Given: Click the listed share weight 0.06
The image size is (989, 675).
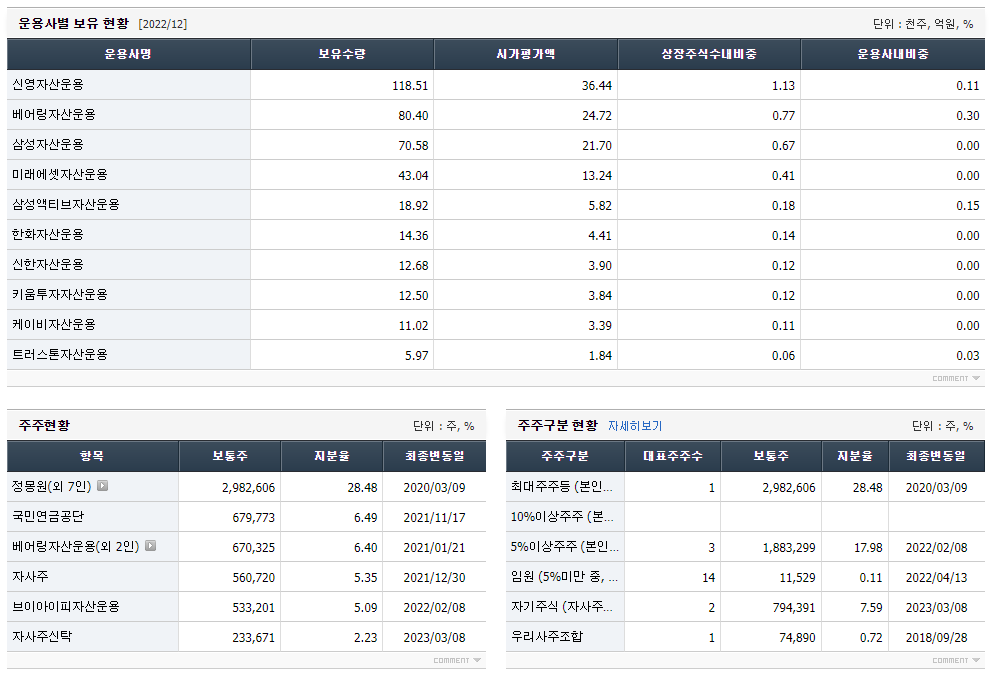Looking at the screenshot, I should click(x=783, y=356).
